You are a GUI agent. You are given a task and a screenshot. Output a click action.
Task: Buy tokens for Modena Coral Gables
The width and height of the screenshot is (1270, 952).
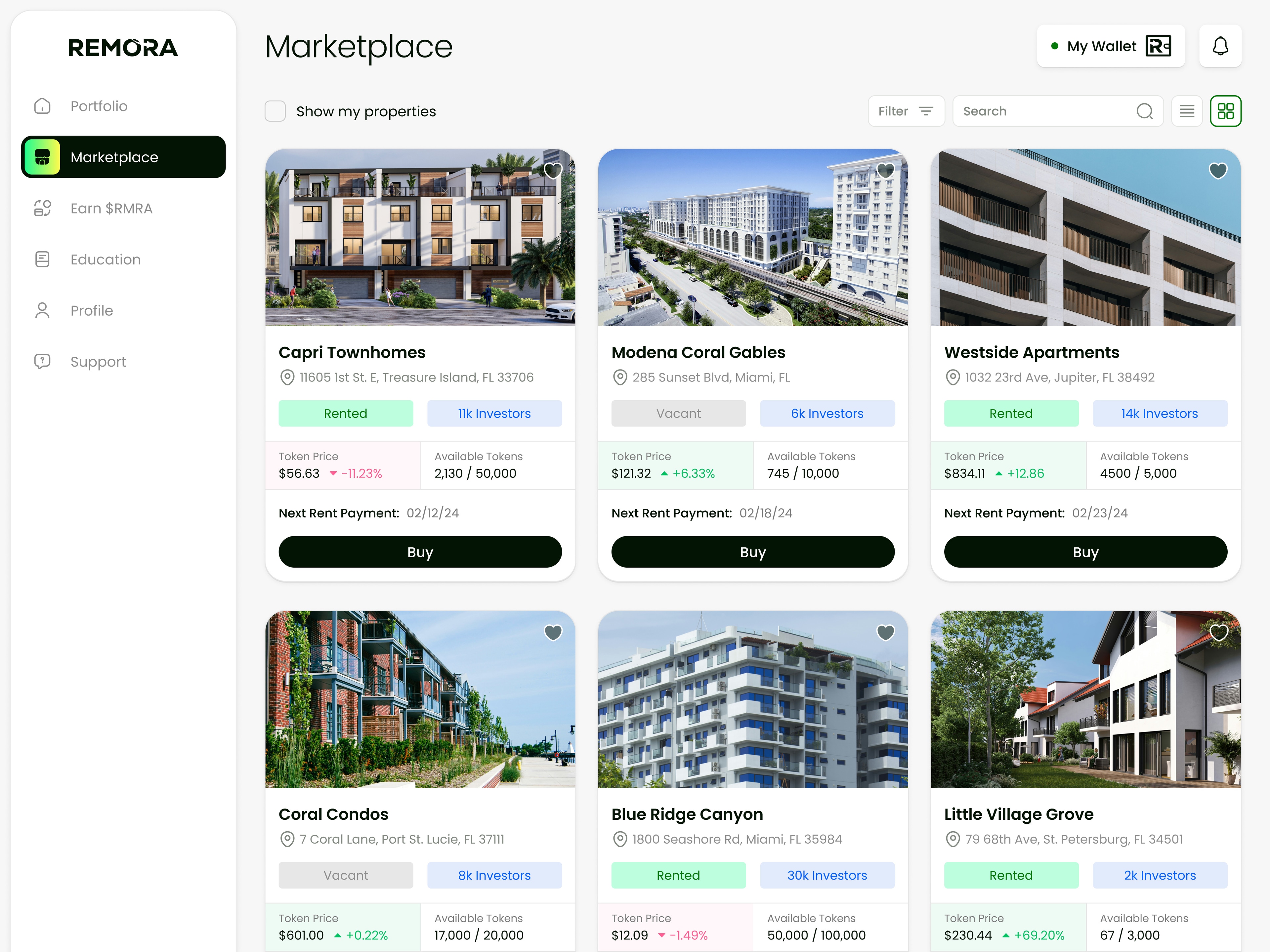pyautogui.click(x=753, y=552)
